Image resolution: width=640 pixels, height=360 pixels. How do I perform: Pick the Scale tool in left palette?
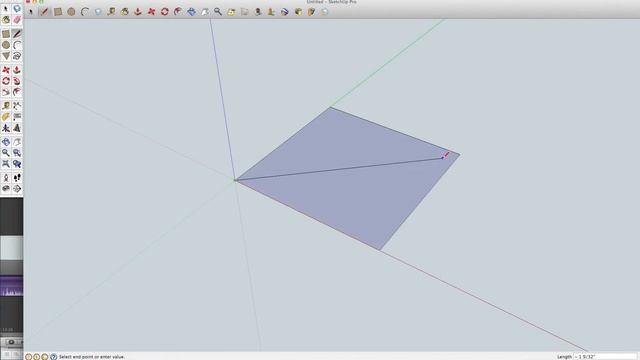click(6, 92)
